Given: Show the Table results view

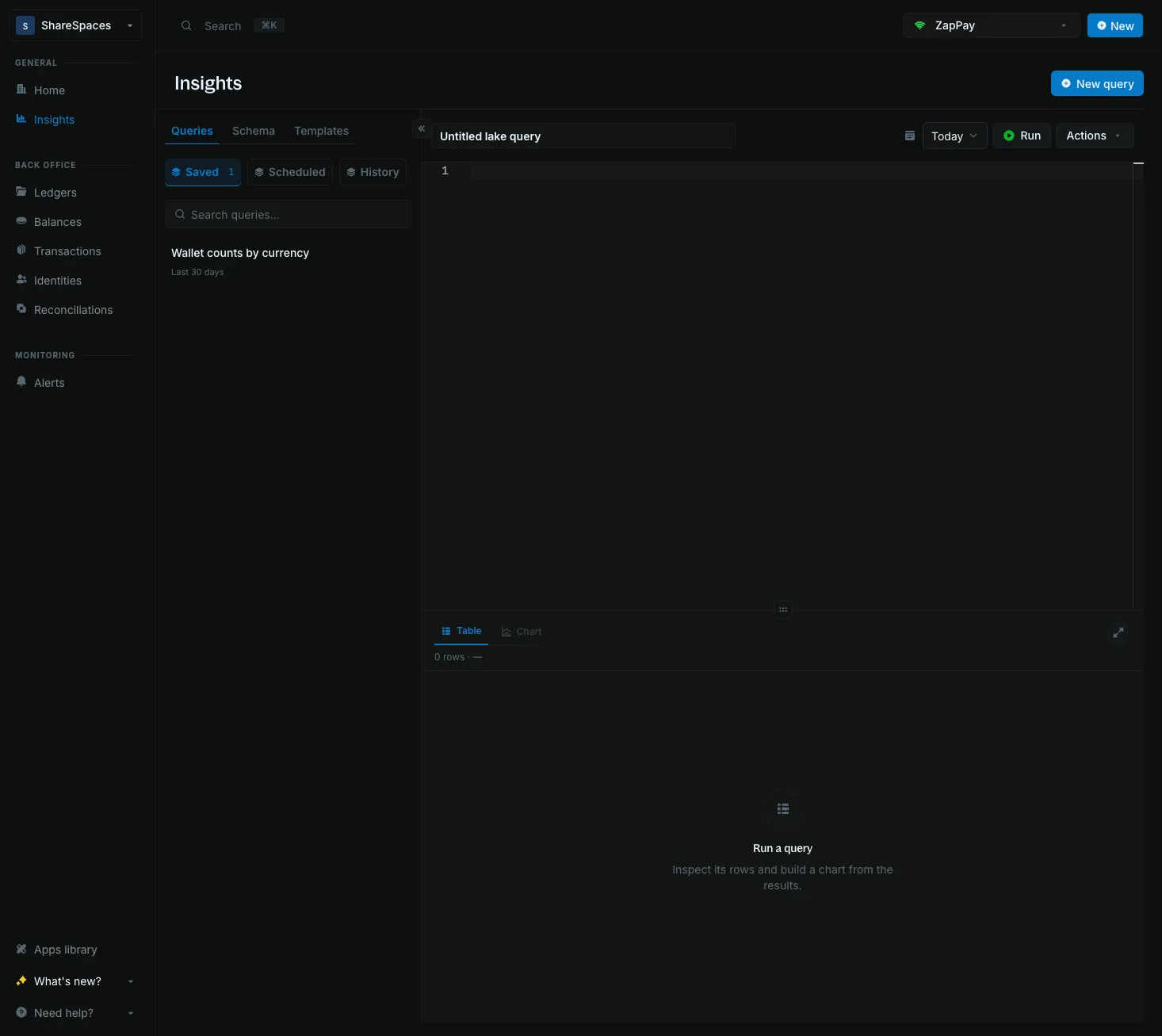Looking at the screenshot, I should (x=461, y=631).
